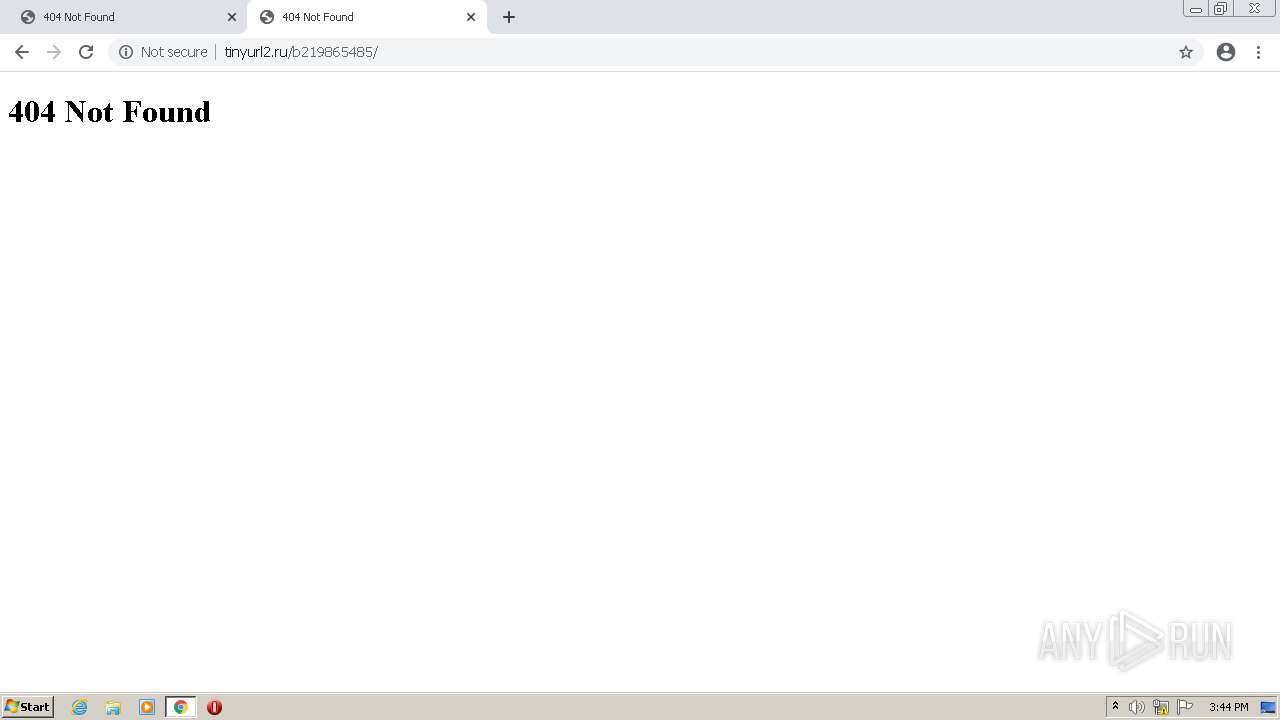Screen dimensions: 1280x720
Task: Close the second 404 Not Found tab
Action: click(x=471, y=17)
